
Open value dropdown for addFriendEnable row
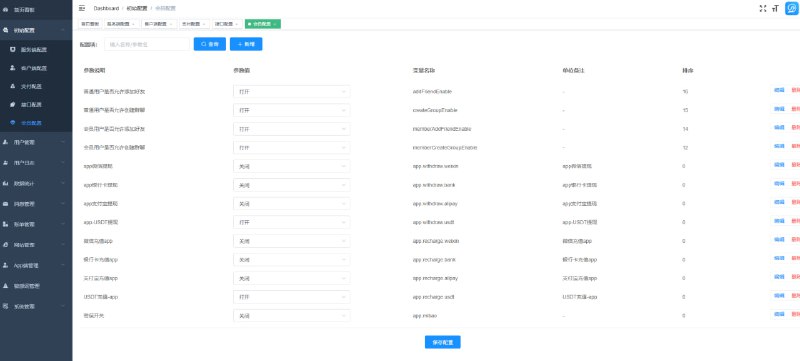coord(292,92)
